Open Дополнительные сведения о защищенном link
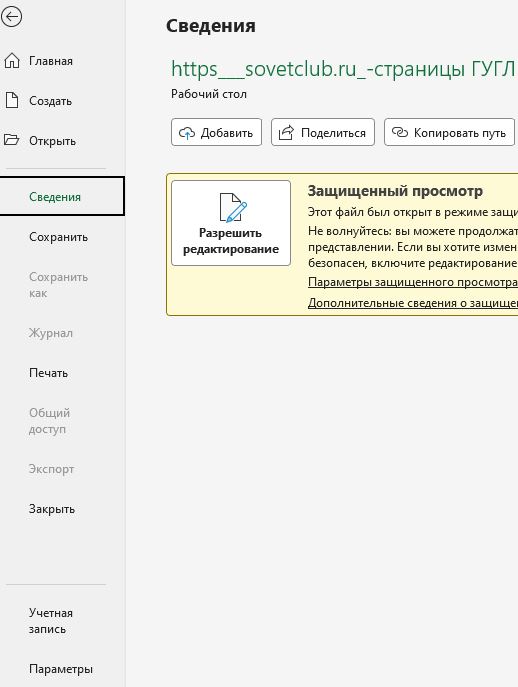The width and height of the screenshot is (518, 687). click(x=413, y=303)
